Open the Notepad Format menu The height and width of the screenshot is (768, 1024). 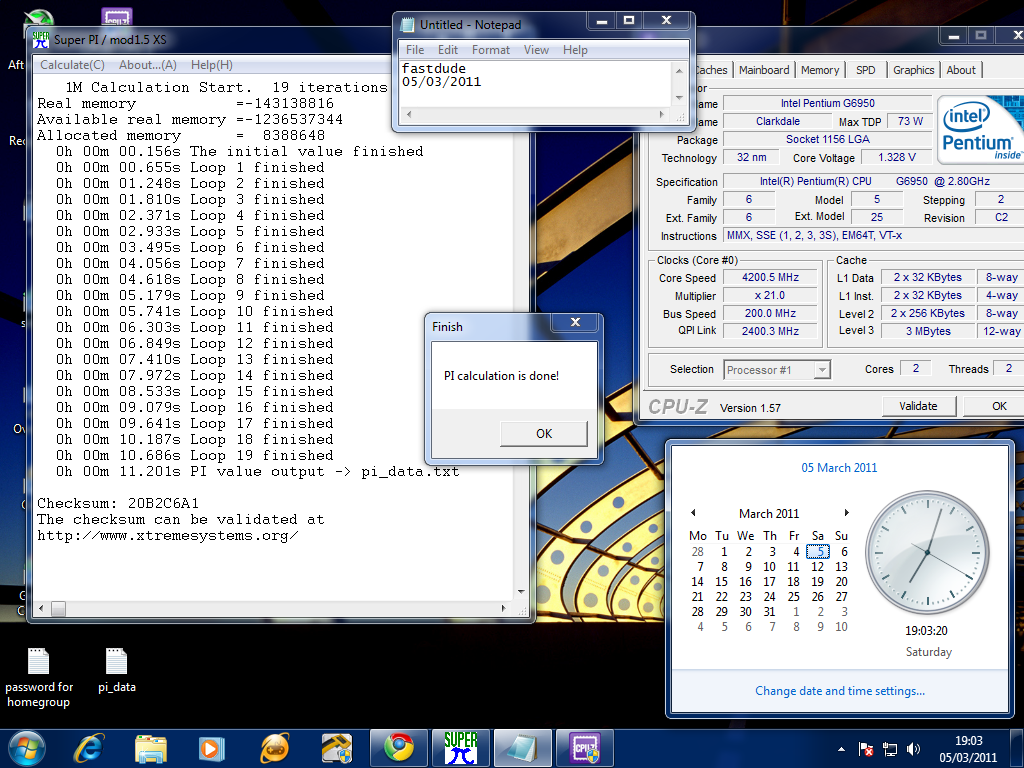(x=490, y=50)
